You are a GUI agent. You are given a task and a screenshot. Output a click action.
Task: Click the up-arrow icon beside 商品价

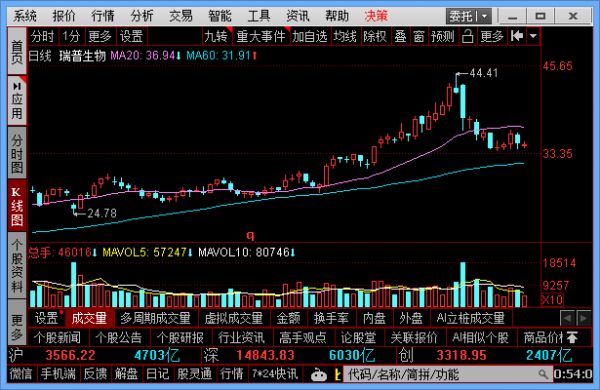point(572,337)
